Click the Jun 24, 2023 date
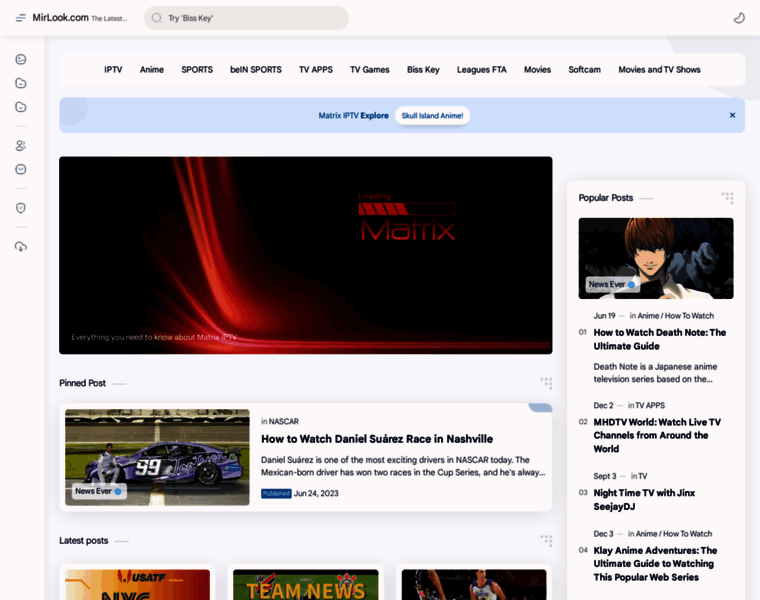The width and height of the screenshot is (760, 600). coord(316,493)
